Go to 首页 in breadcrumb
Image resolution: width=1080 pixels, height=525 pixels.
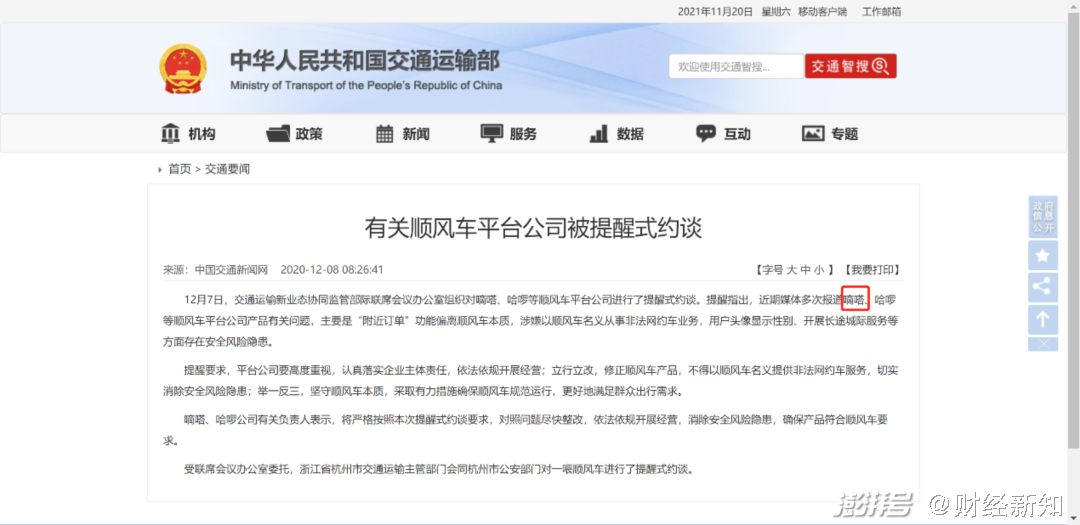(180, 169)
